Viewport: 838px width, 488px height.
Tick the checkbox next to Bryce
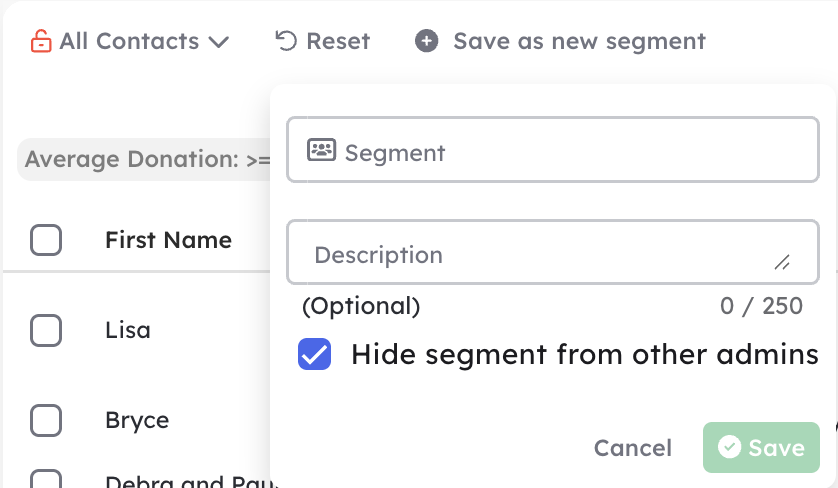point(46,420)
